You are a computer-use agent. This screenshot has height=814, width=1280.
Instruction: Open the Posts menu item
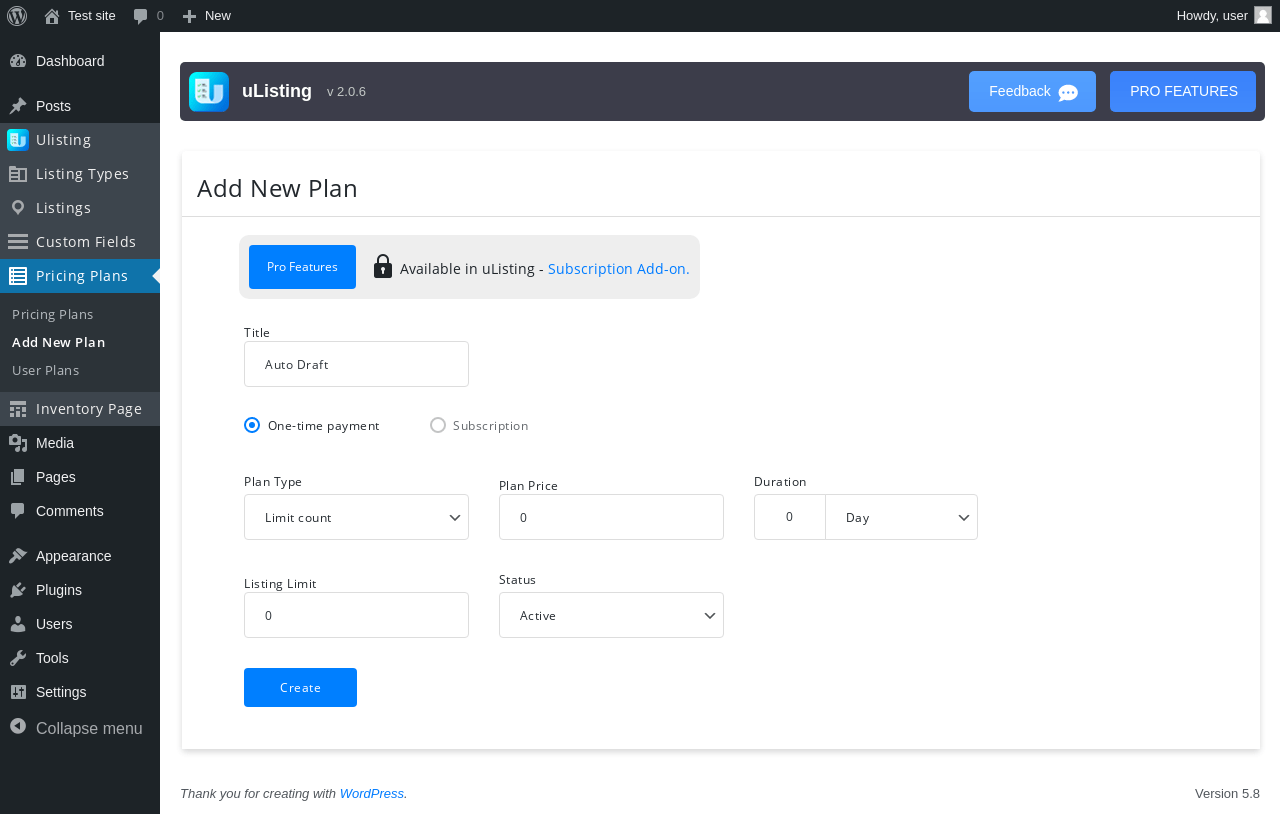pyautogui.click(x=80, y=106)
